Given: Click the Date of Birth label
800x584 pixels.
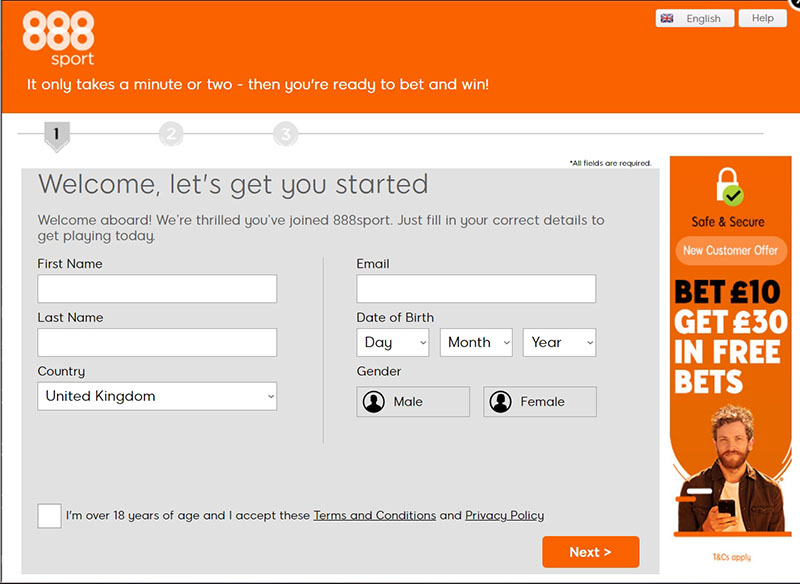Looking at the screenshot, I should click(395, 317).
